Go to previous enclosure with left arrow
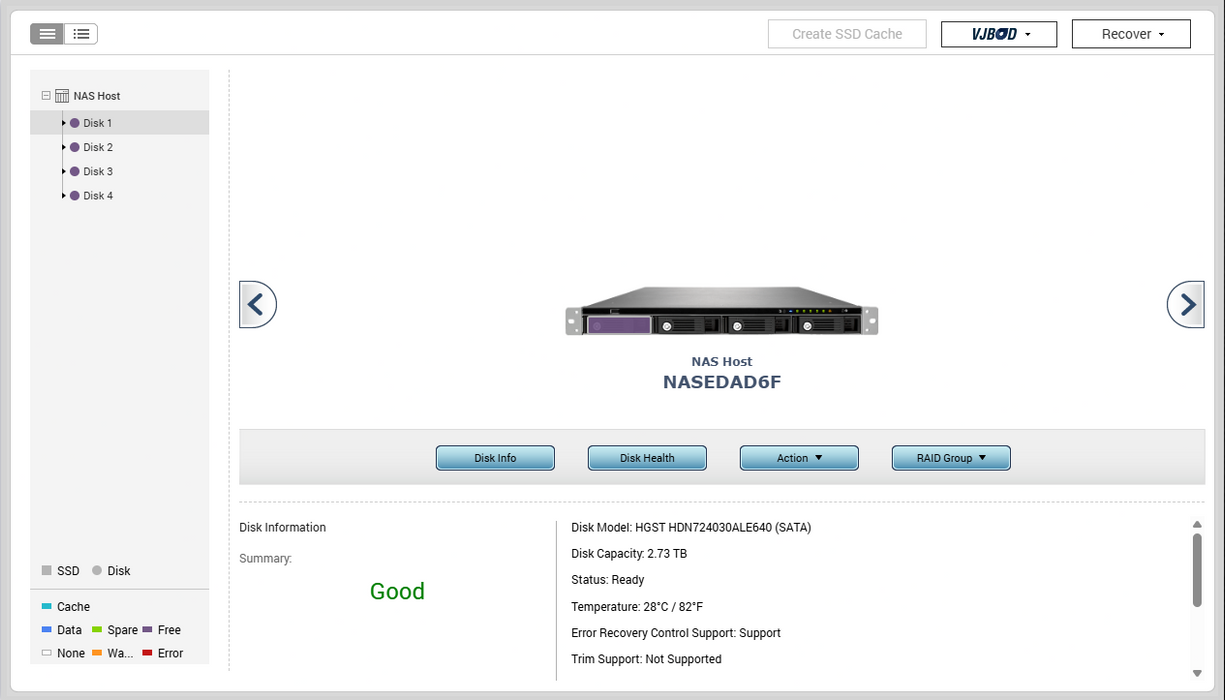The width and height of the screenshot is (1225, 700). pyautogui.click(x=257, y=304)
